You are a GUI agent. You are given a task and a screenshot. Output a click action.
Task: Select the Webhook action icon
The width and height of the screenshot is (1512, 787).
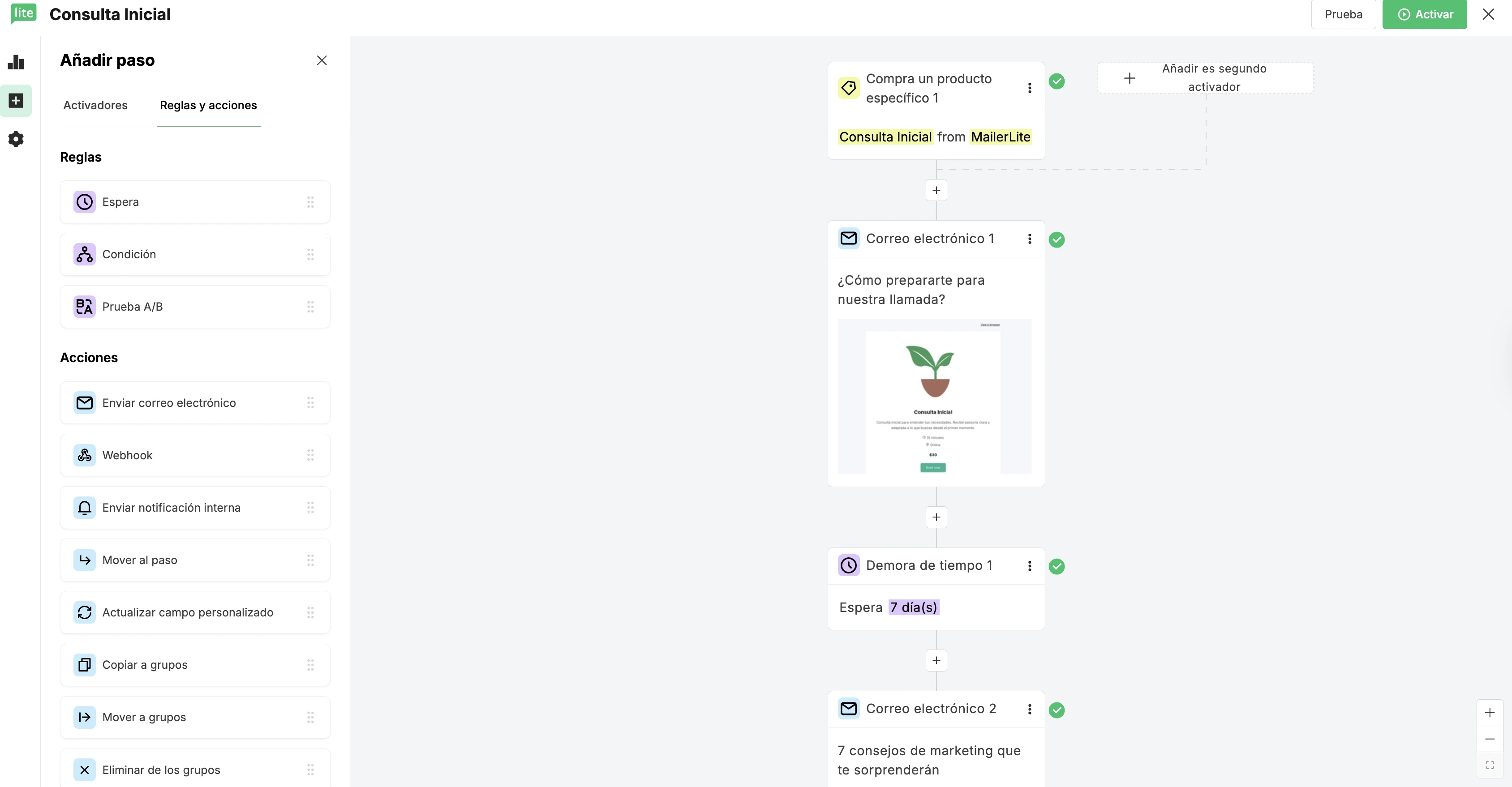85,455
